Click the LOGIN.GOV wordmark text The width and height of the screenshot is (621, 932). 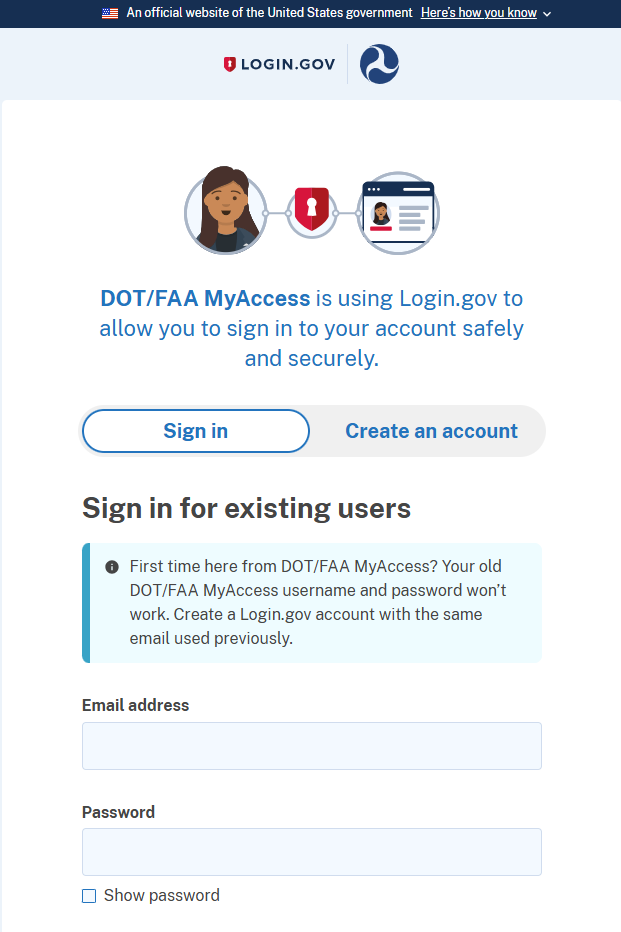tap(287, 64)
